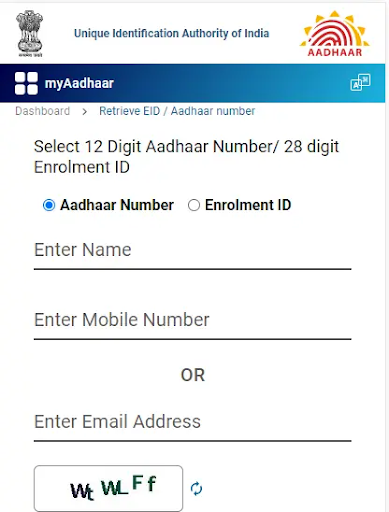The height and width of the screenshot is (512, 389).
Task: Click the Government of India emblem
Action: (x=30, y=33)
